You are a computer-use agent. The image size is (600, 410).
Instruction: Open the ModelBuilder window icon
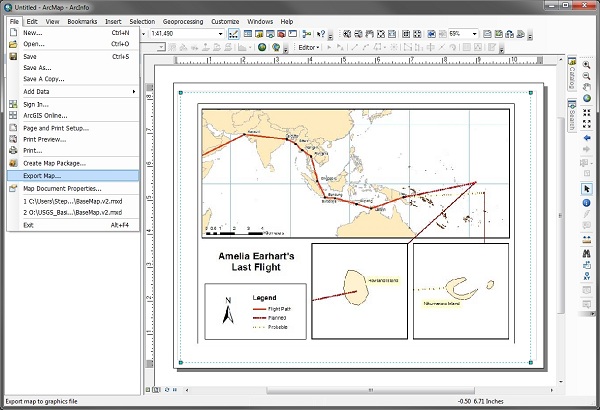tap(307, 34)
